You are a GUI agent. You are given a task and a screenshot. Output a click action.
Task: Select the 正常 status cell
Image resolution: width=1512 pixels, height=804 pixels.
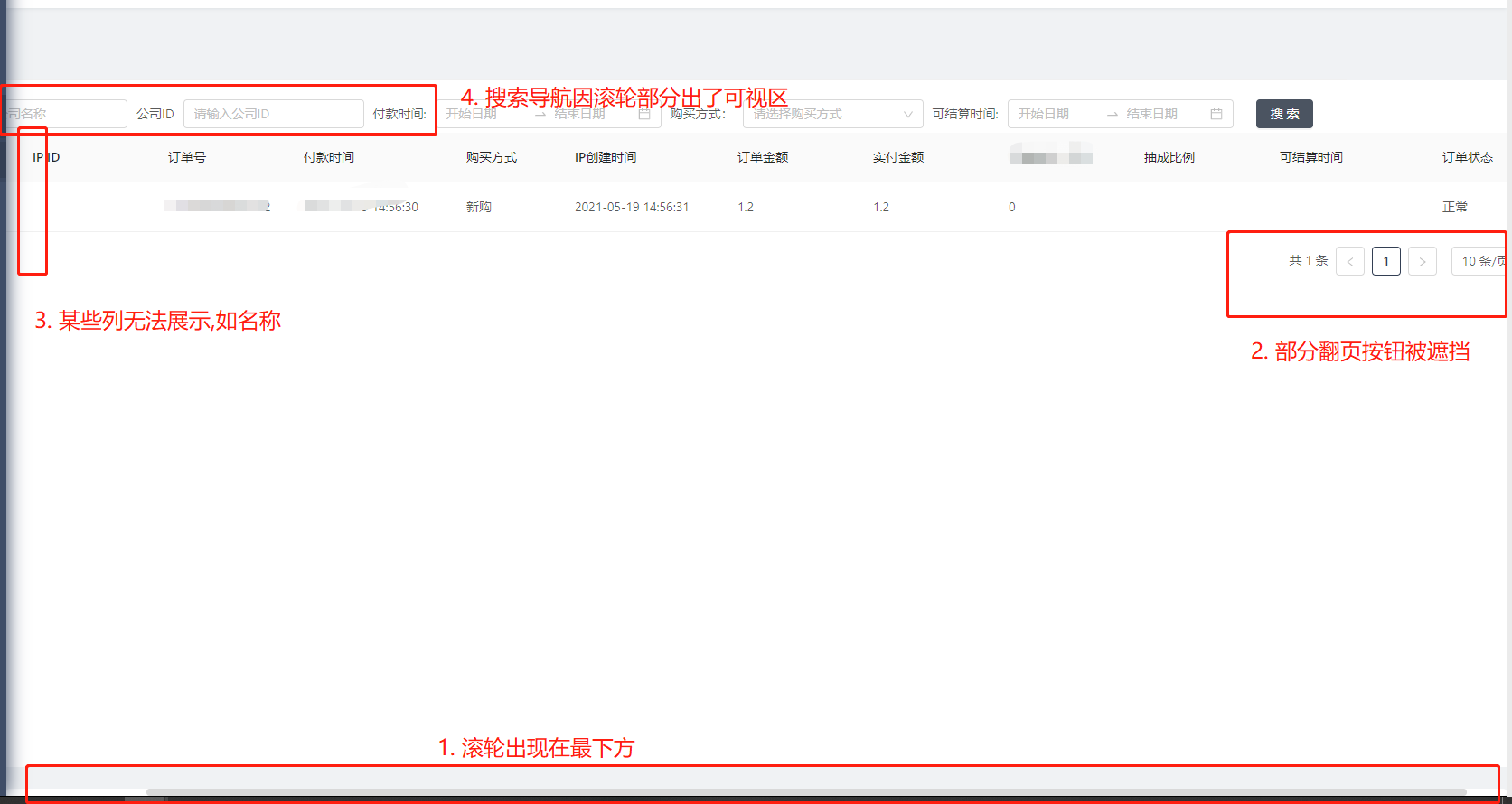click(1455, 207)
